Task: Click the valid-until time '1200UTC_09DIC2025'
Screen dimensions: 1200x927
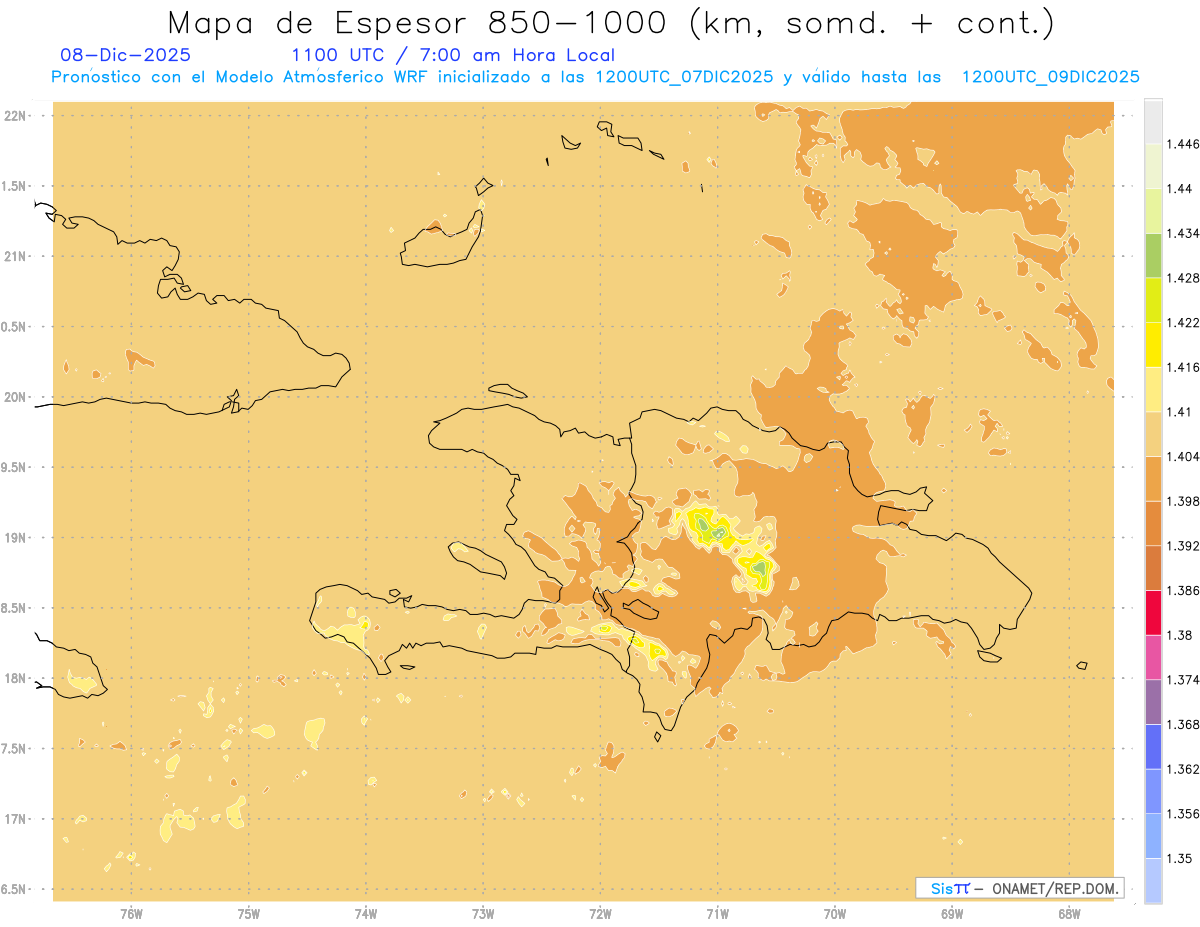Action: tap(1050, 77)
